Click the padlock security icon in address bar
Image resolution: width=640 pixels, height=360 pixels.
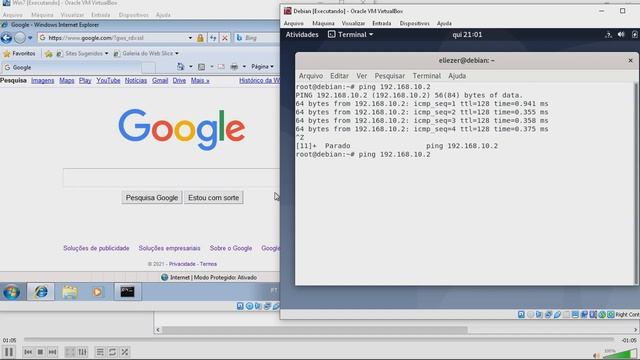coord(200,38)
